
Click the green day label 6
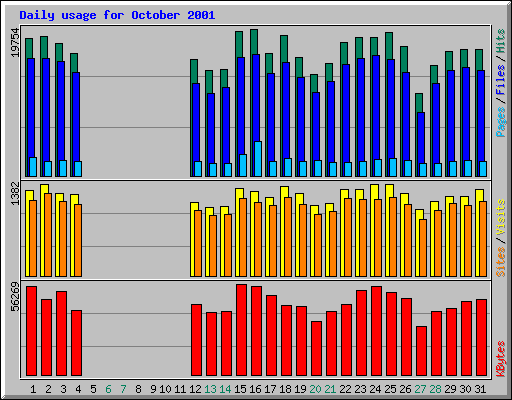click(x=108, y=389)
